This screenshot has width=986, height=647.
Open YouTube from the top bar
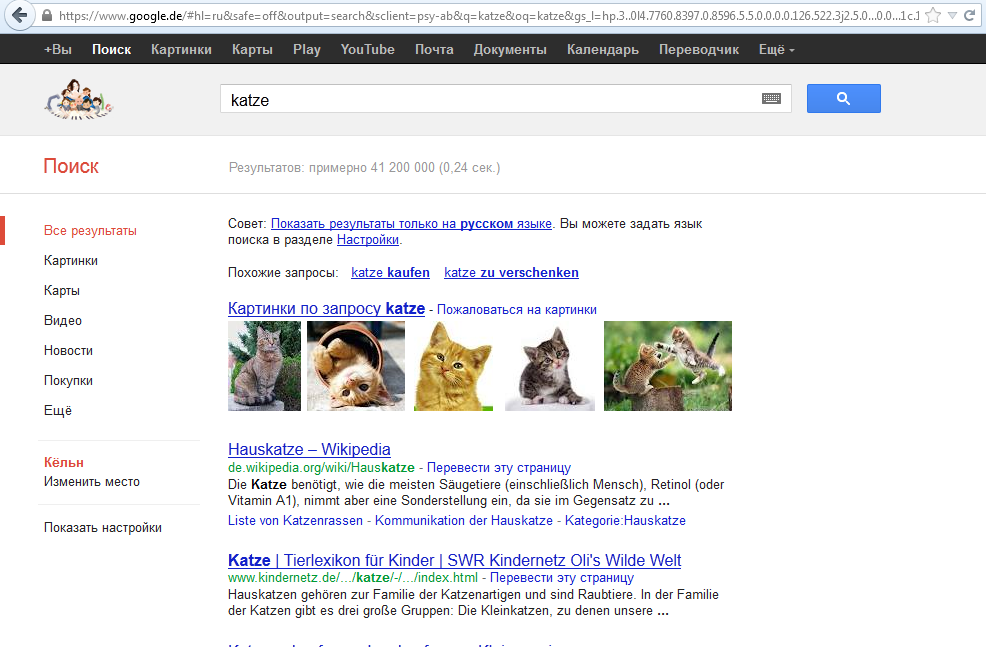367,50
